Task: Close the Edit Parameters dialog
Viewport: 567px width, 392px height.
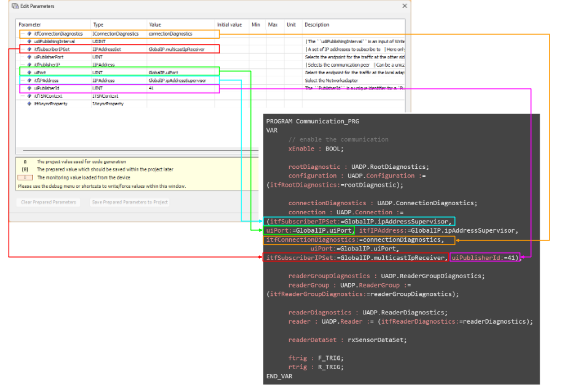Action: 405,6
